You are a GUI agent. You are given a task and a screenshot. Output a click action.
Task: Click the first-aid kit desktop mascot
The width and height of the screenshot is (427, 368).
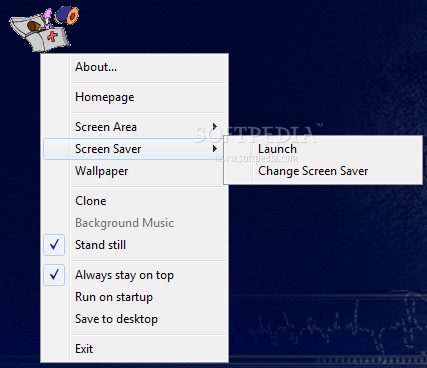pos(43,29)
